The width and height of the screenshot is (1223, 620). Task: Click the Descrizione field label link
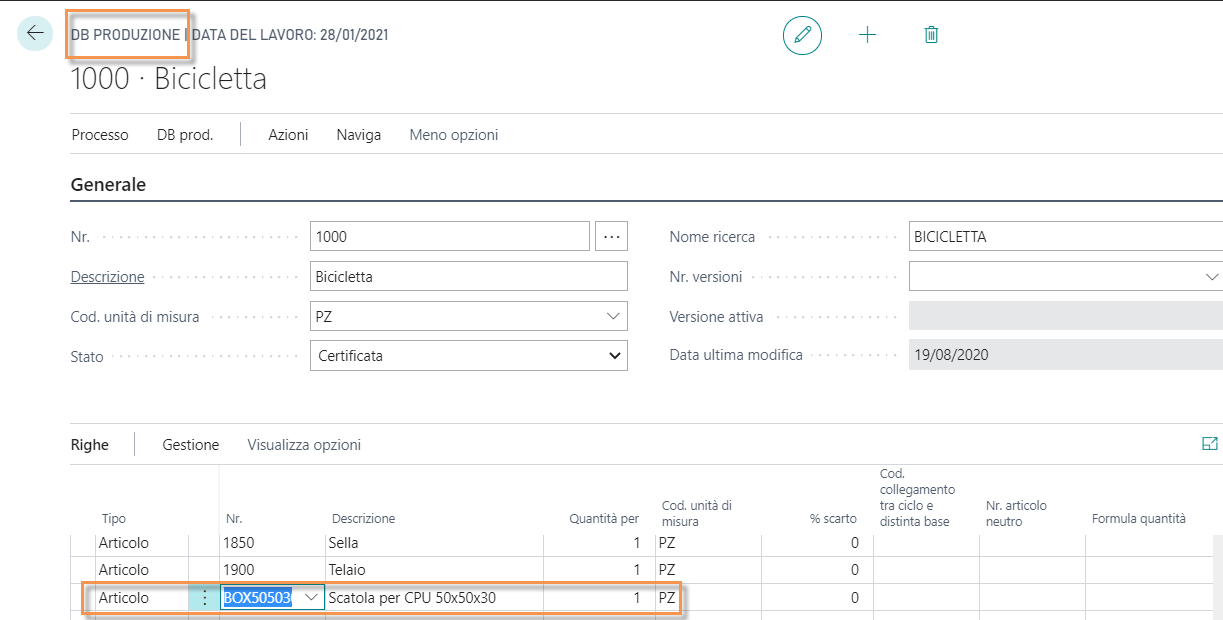point(107,277)
